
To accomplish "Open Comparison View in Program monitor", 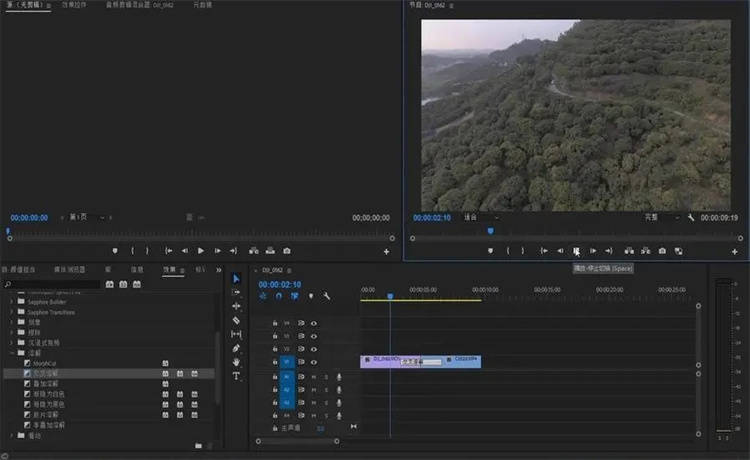I will click(678, 251).
